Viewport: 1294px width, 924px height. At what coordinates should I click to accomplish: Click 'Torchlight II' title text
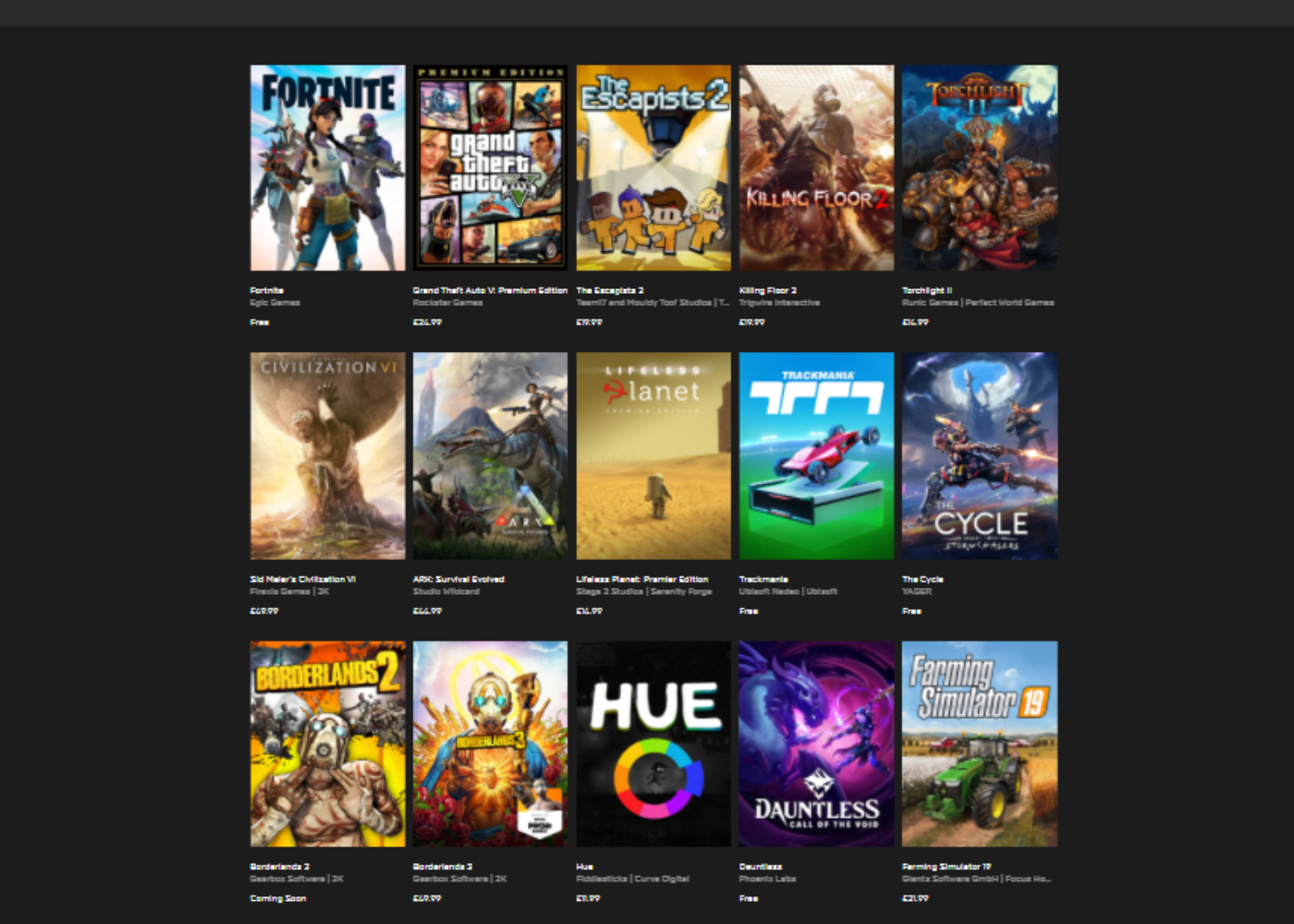click(927, 290)
